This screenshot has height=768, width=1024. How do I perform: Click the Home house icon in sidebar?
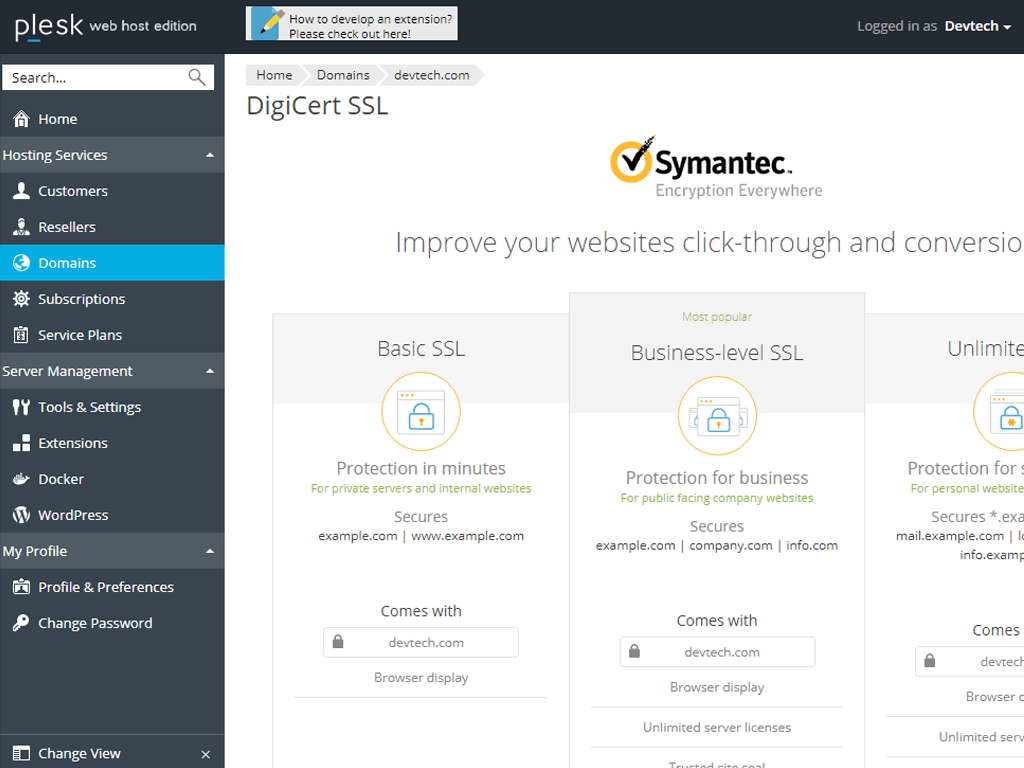(x=21, y=119)
